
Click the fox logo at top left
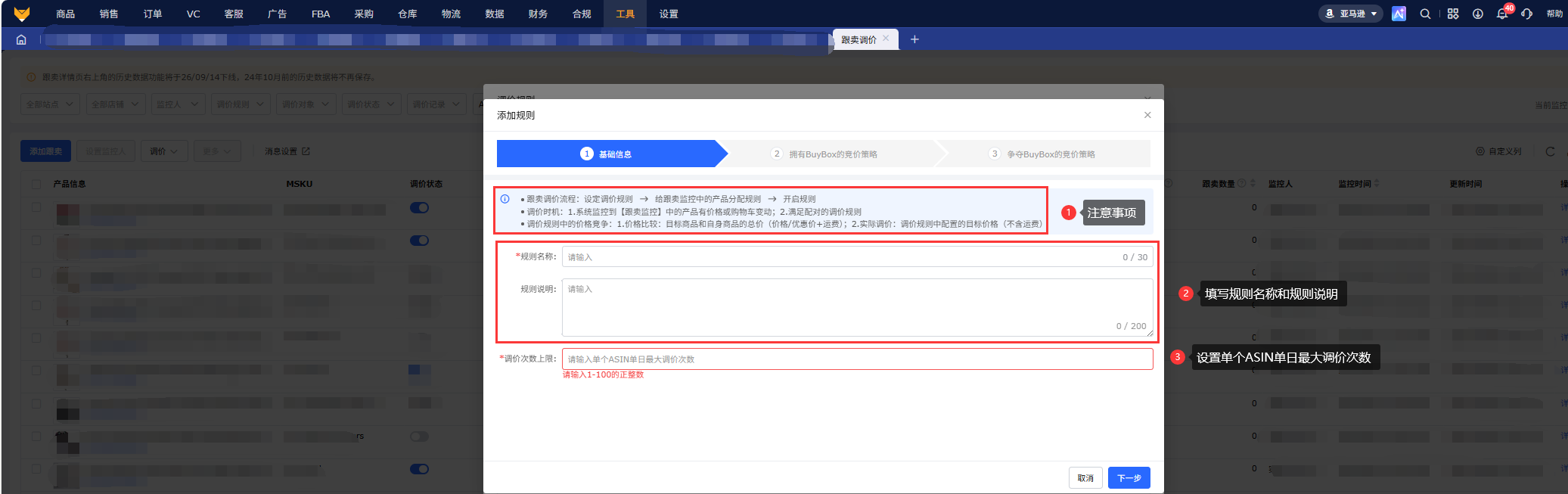(x=22, y=14)
